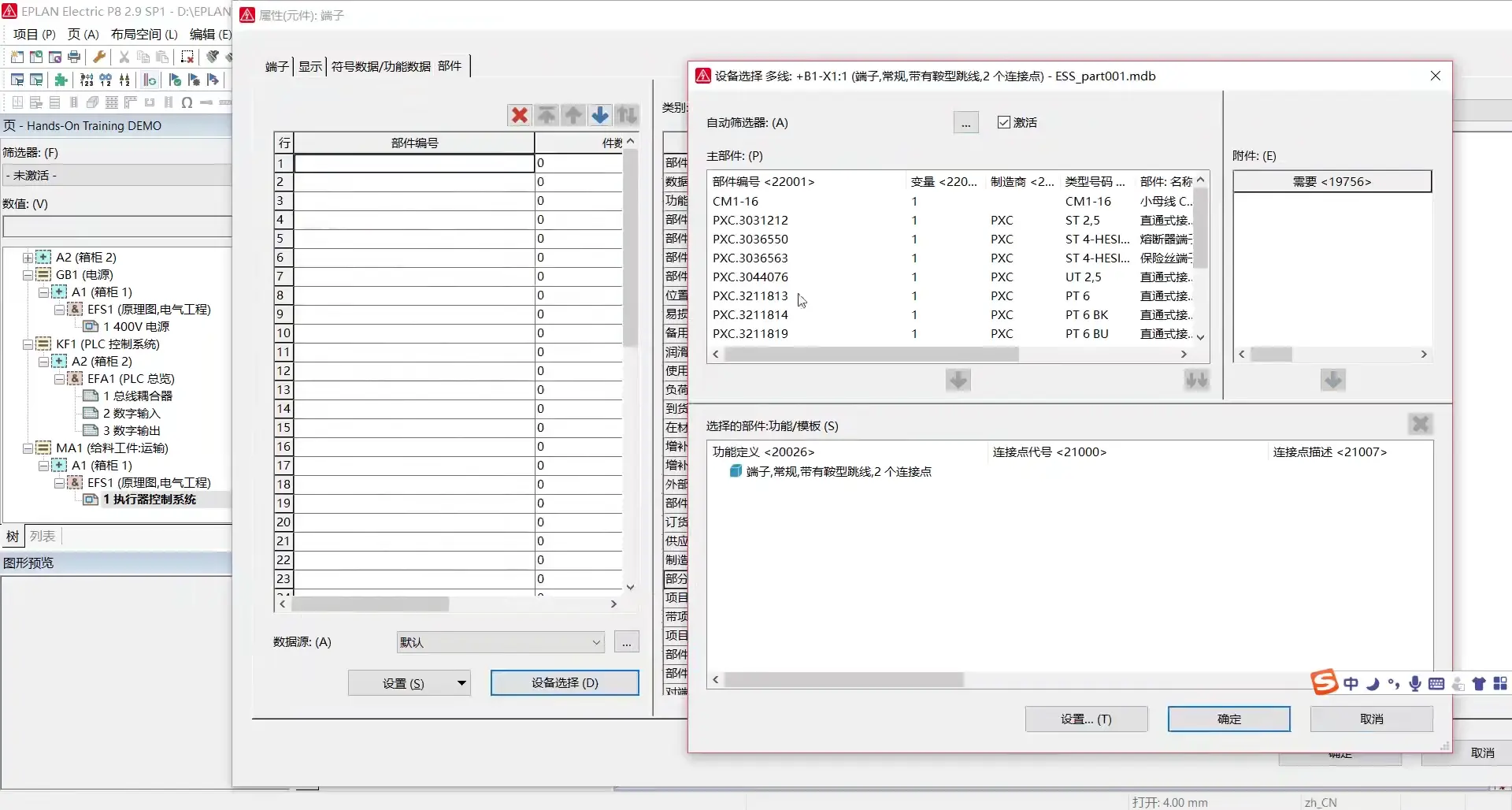The width and height of the screenshot is (1512, 810).
Task: Click the 1-2-3 numbering icon in toolbar
Action: tap(87, 80)
